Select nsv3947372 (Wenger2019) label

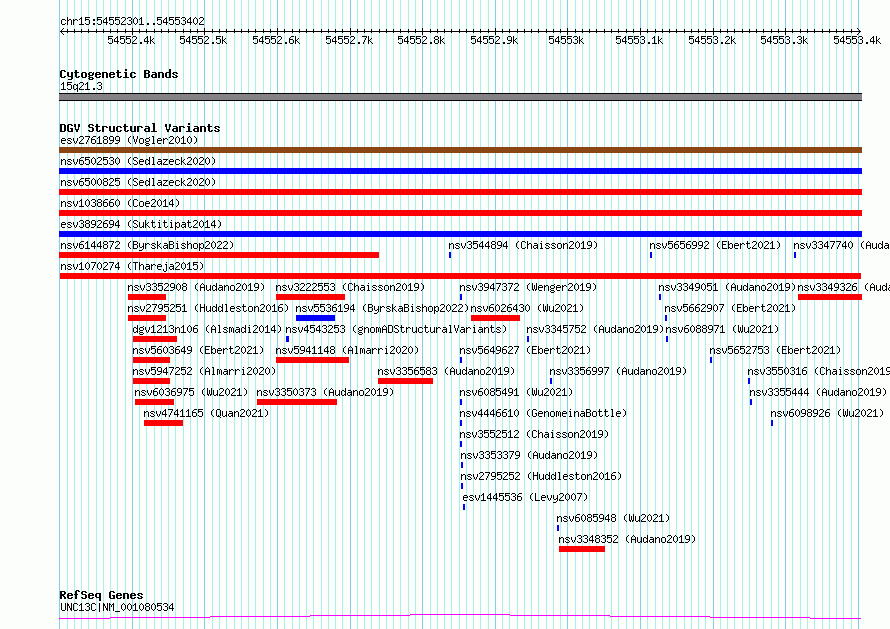pos(528,287)
